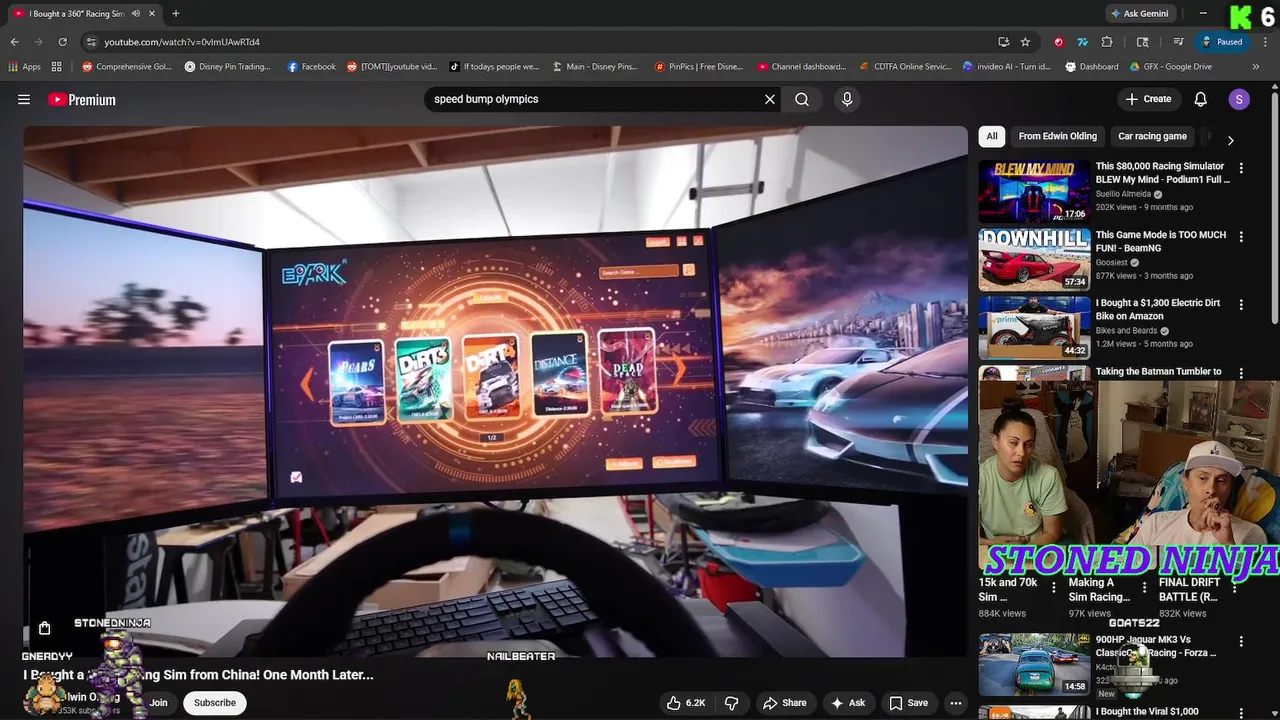The height and width of the screenshot is (720, 1280).
Task: Show more filter chips with arrow
Action: point(1230,140)
